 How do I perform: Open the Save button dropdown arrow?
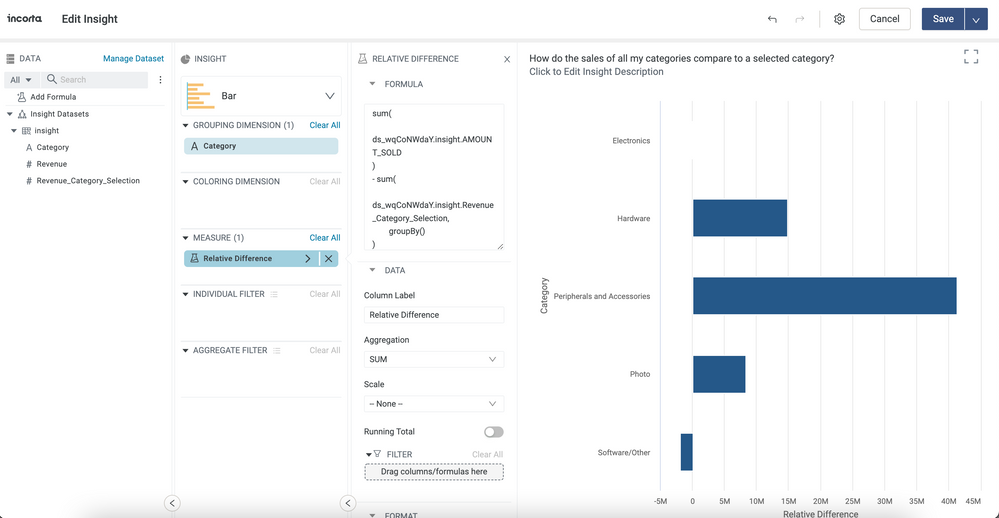click(x=977, y=19)
